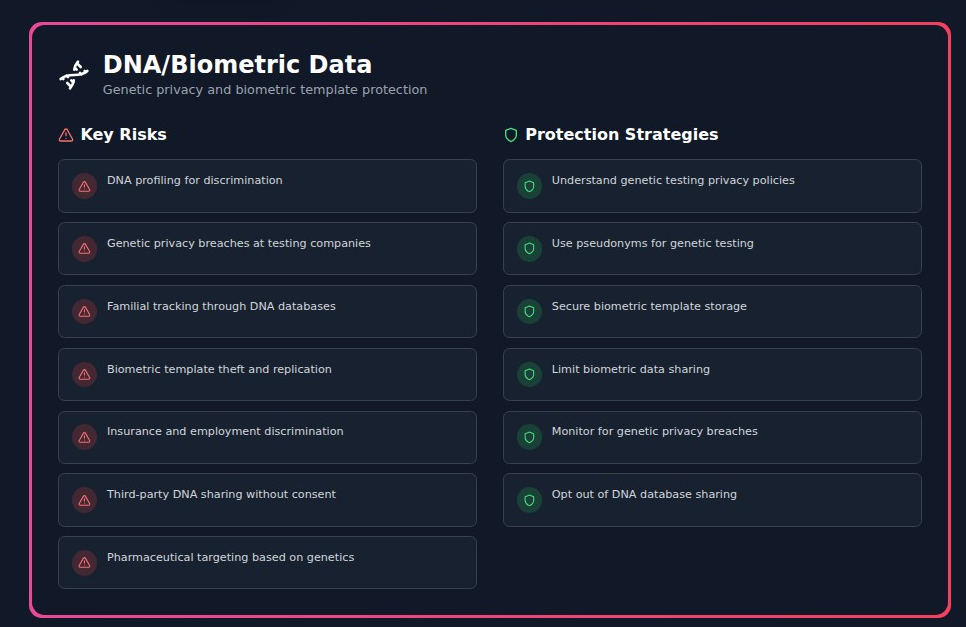Click the 'Protection Strategies' heading text
966x627 pixels.
tap(621, 135)
